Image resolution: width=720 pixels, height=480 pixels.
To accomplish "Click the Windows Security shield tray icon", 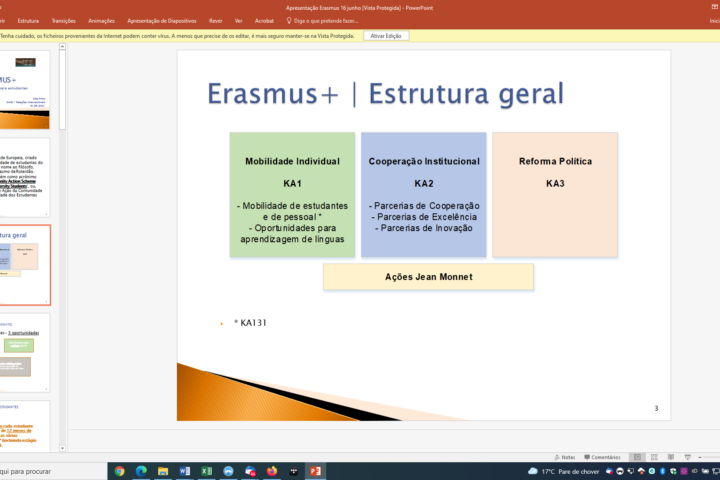I will coord(674,471).
